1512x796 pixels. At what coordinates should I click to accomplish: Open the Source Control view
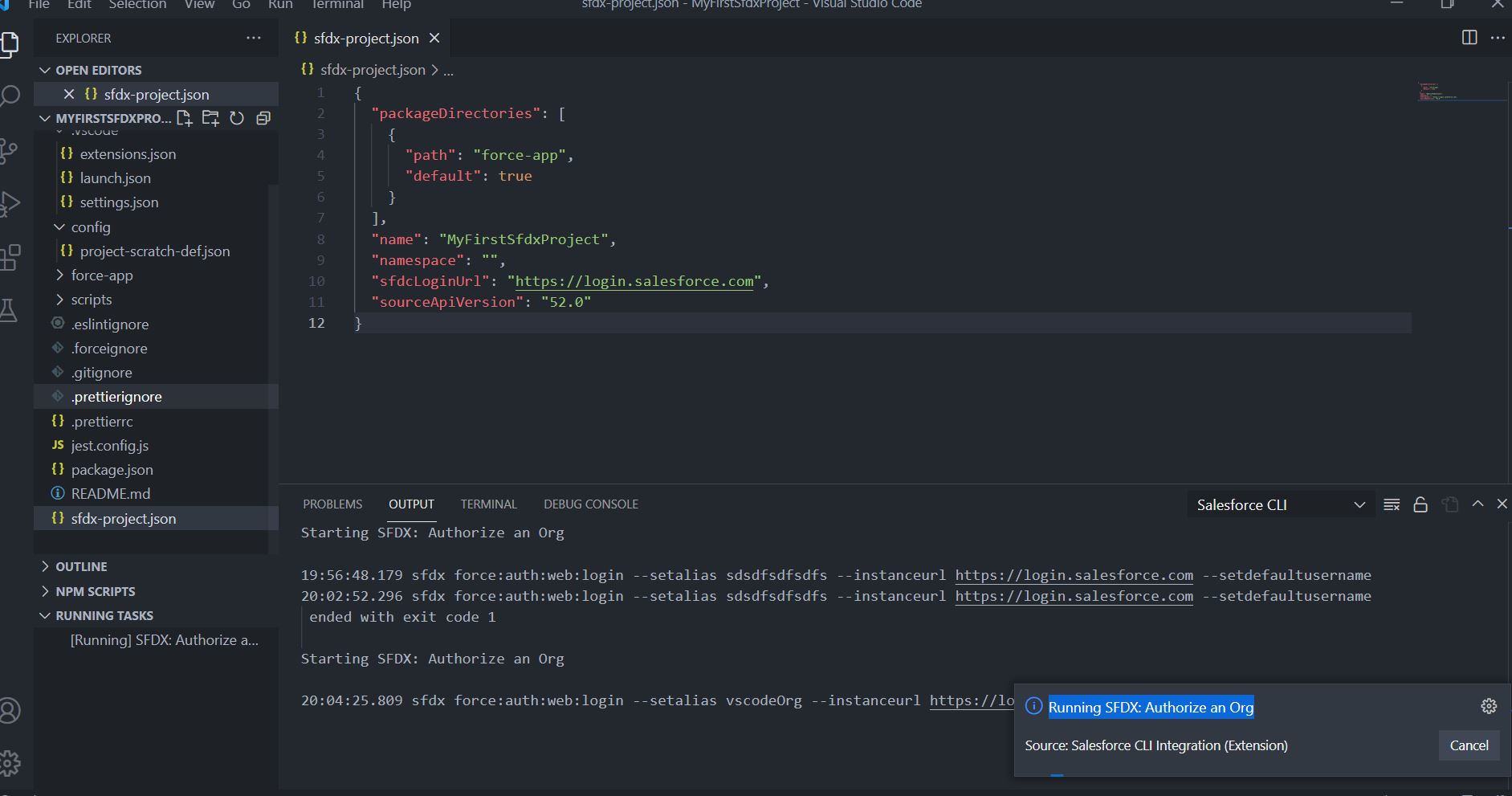10,153
